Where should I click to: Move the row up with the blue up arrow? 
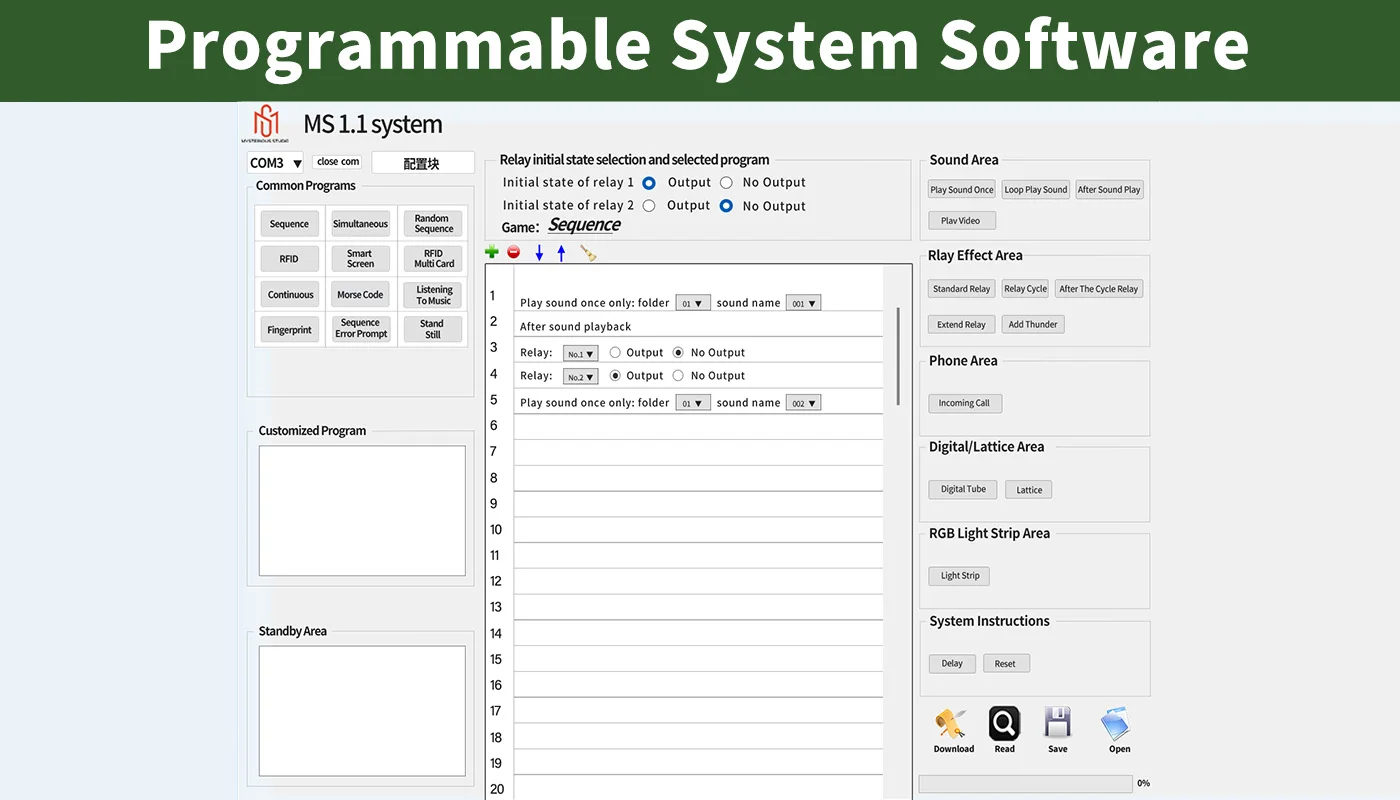pos(561,254)
